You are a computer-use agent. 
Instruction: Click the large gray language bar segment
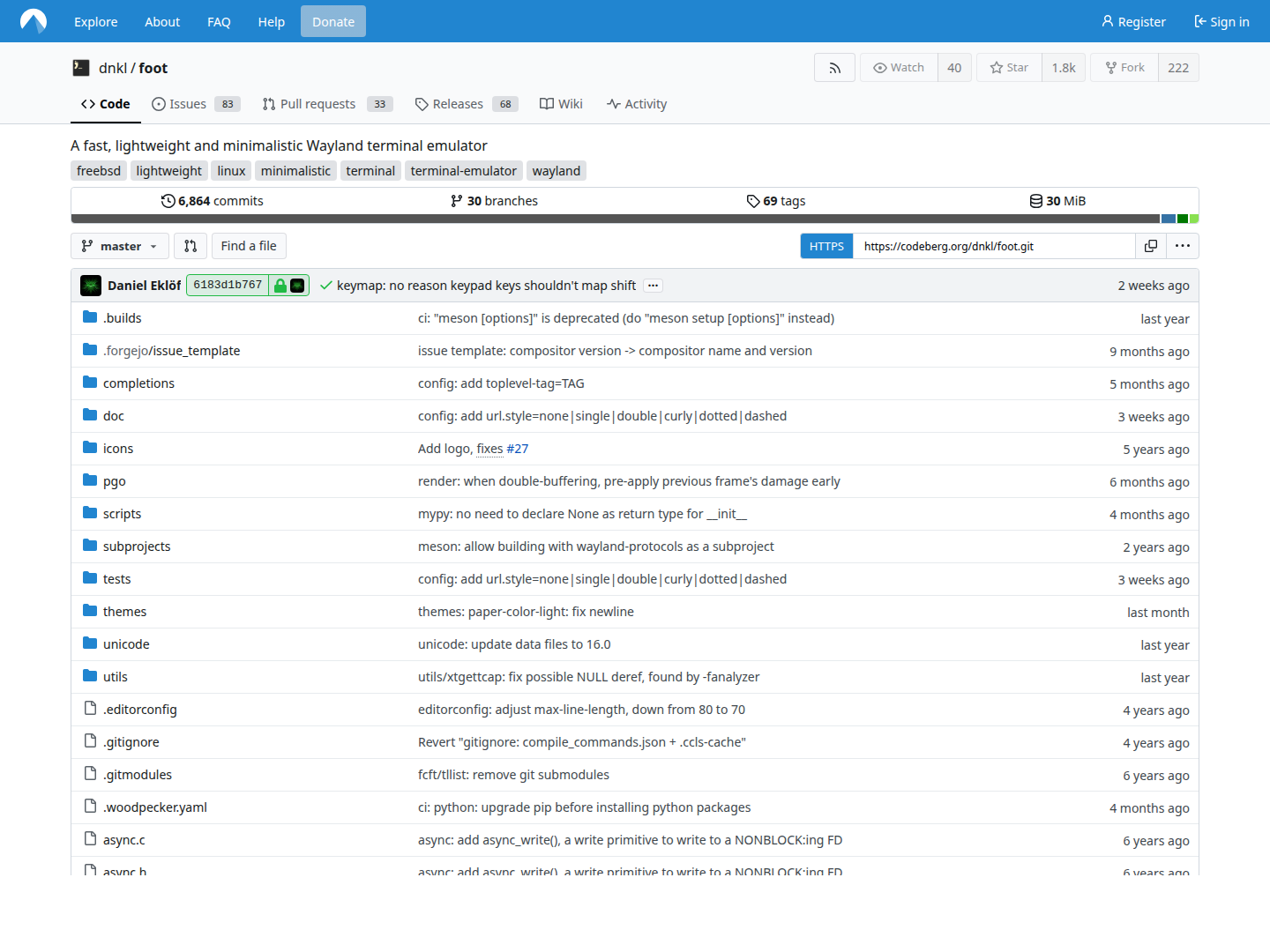(x=616, y=219)
